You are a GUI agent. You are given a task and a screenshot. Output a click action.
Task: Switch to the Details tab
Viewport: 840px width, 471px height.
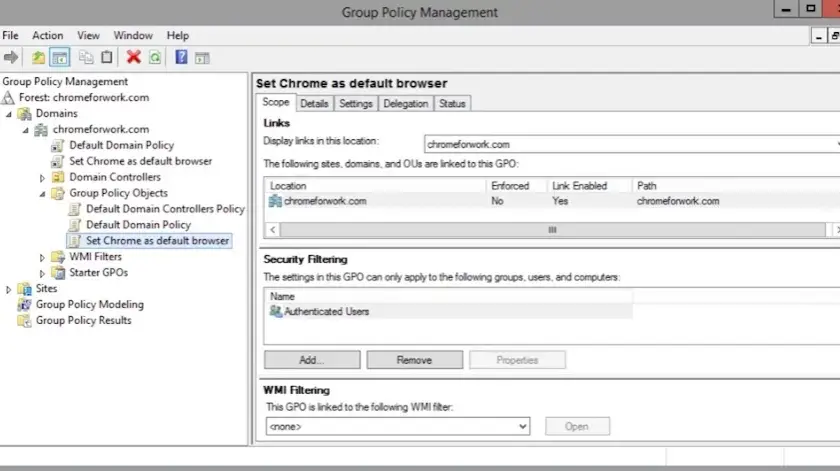pos(314,103)
